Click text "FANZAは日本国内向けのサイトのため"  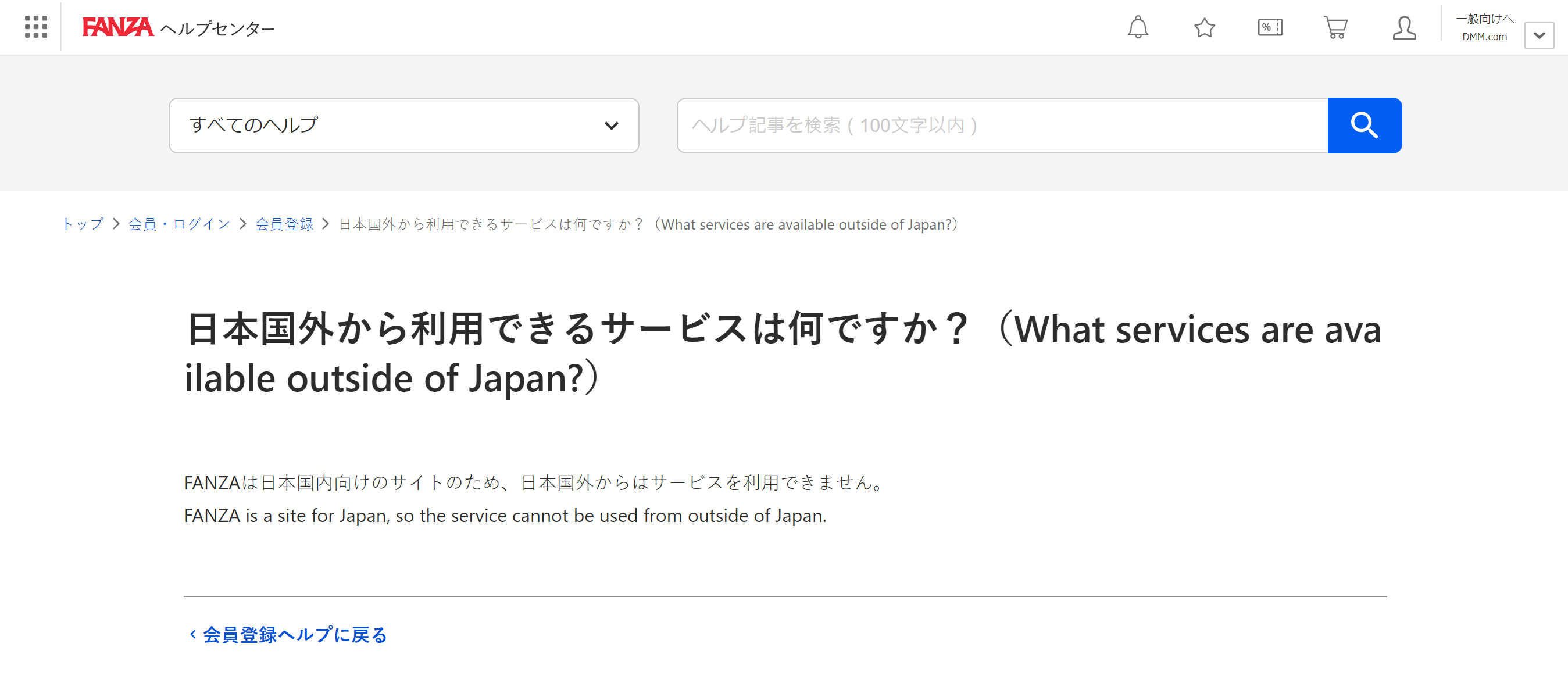point(342,482)
